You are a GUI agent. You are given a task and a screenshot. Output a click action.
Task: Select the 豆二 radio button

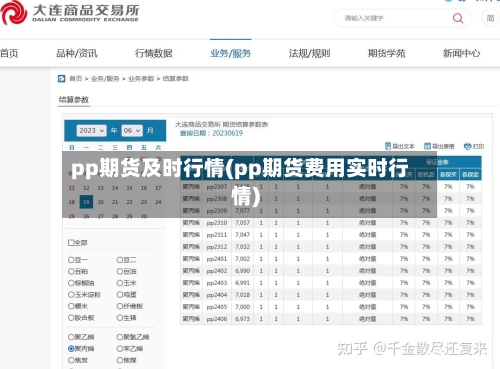[120, 260]
